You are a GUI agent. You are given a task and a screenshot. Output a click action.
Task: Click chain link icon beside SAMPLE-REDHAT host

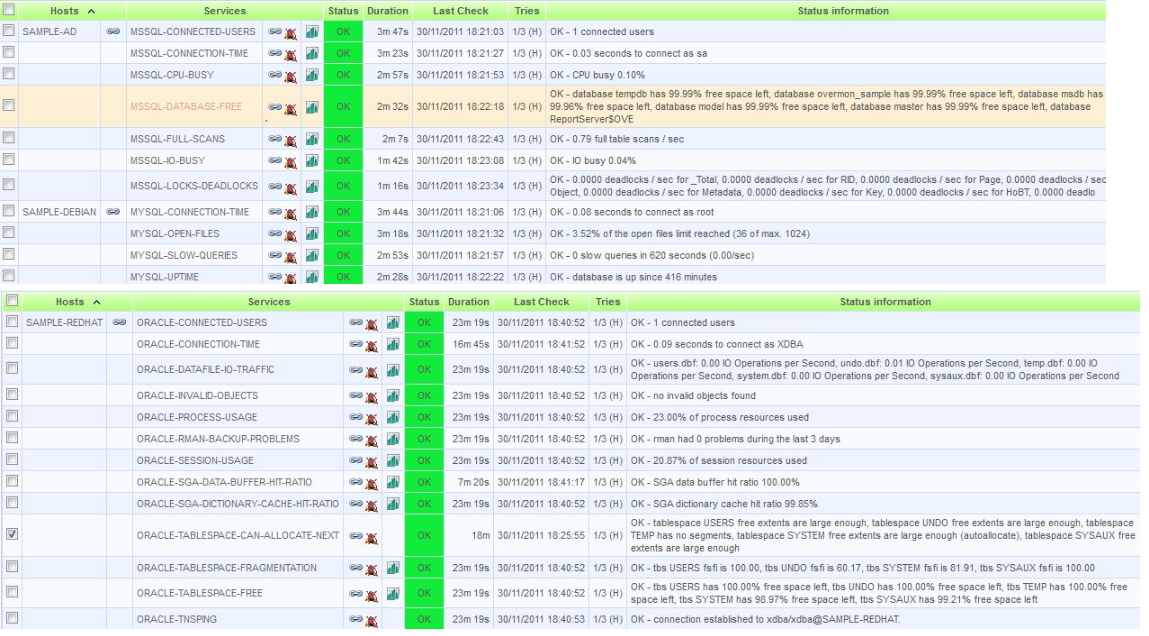pyautogui.click(x=120, y=323)
